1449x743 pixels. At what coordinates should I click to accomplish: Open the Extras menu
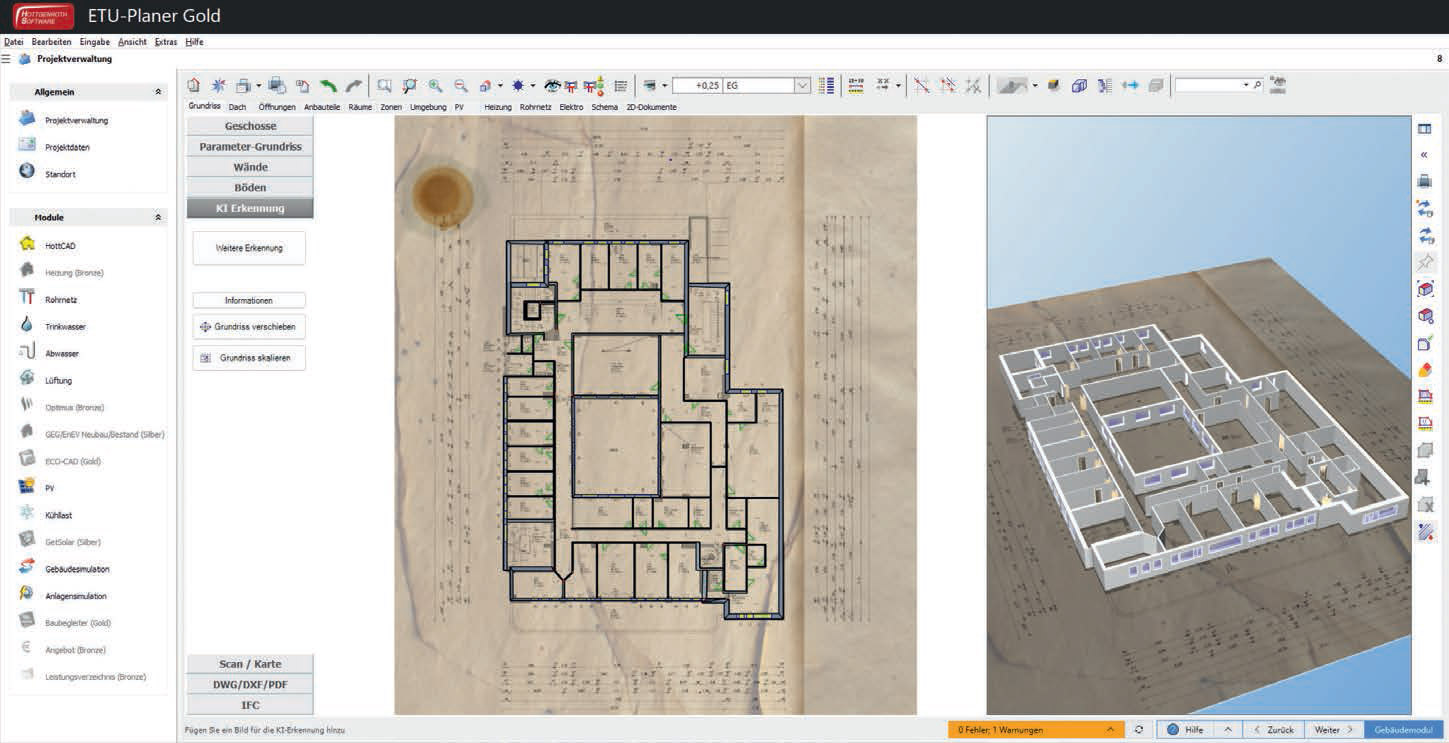click(166, 42)
